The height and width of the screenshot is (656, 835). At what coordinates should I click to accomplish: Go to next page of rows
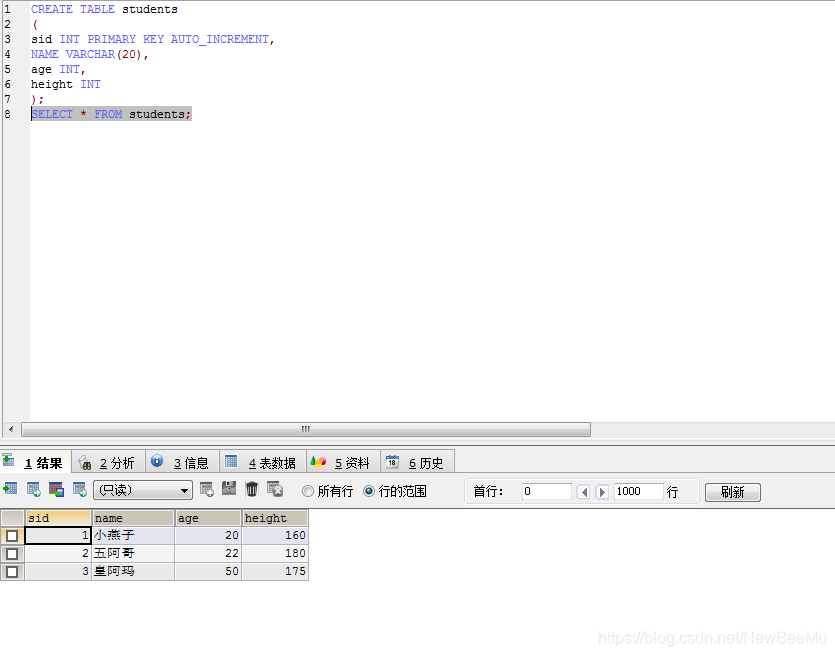pos(602,491)
